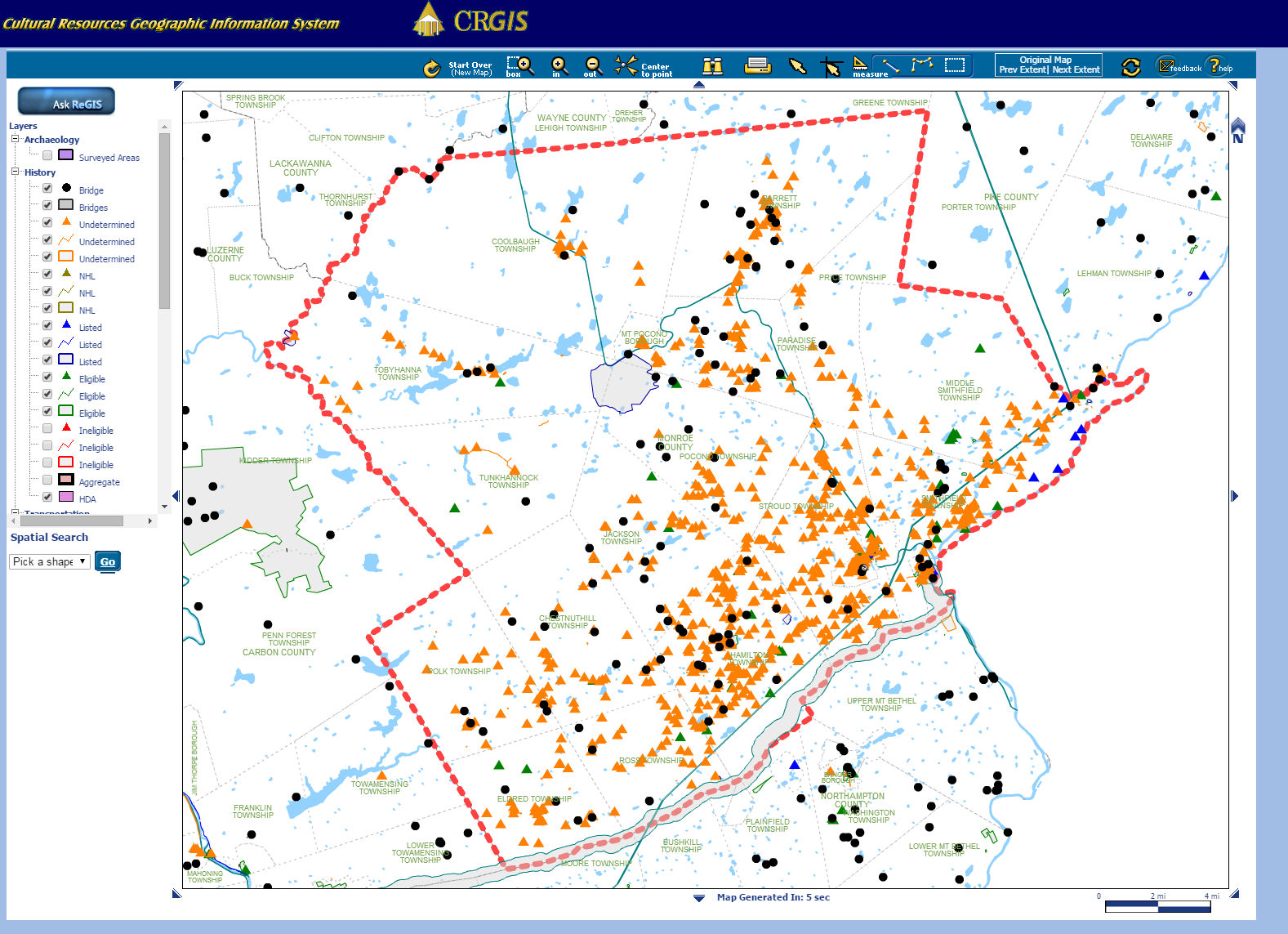The image size is (1288, 934).
Task: Click Next Extent in the toolbar
Action: 1076,70
